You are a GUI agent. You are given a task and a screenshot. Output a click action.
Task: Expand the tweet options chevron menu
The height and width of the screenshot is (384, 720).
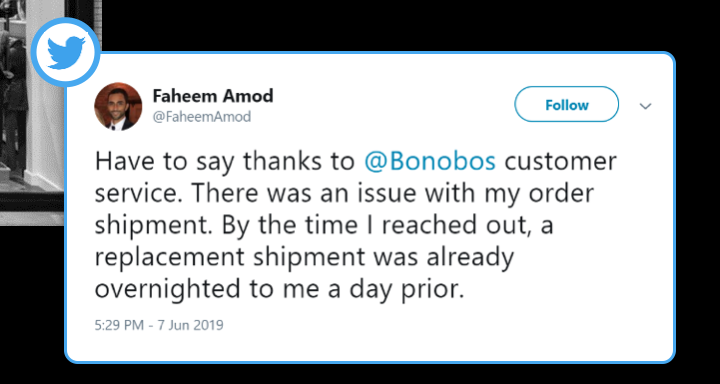coord(646,107)
